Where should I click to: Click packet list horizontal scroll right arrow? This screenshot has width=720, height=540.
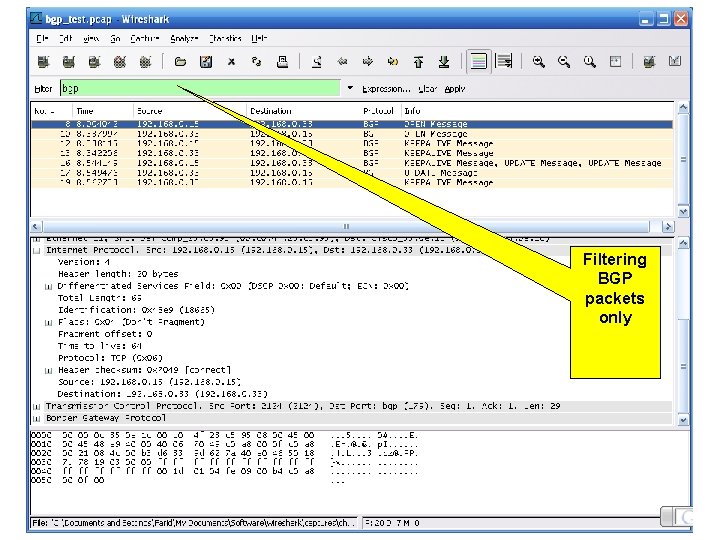668,226
